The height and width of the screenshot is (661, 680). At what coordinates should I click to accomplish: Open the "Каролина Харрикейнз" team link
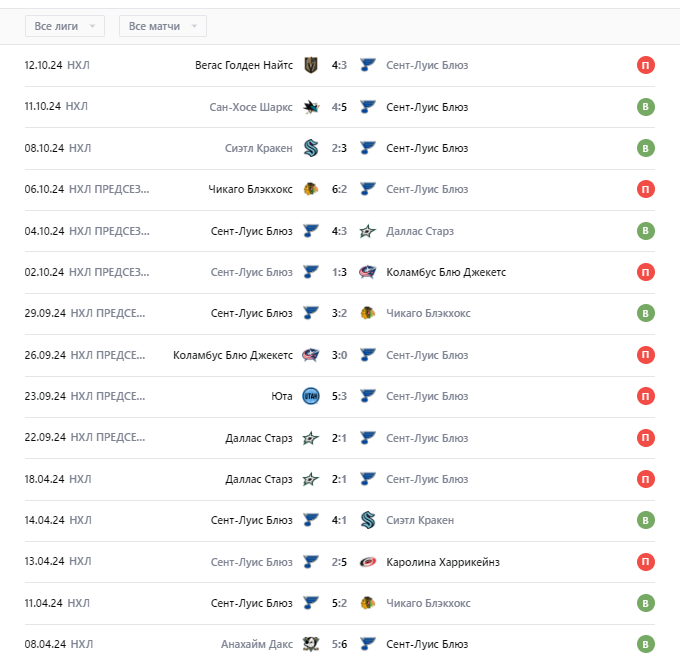[443, 562]
